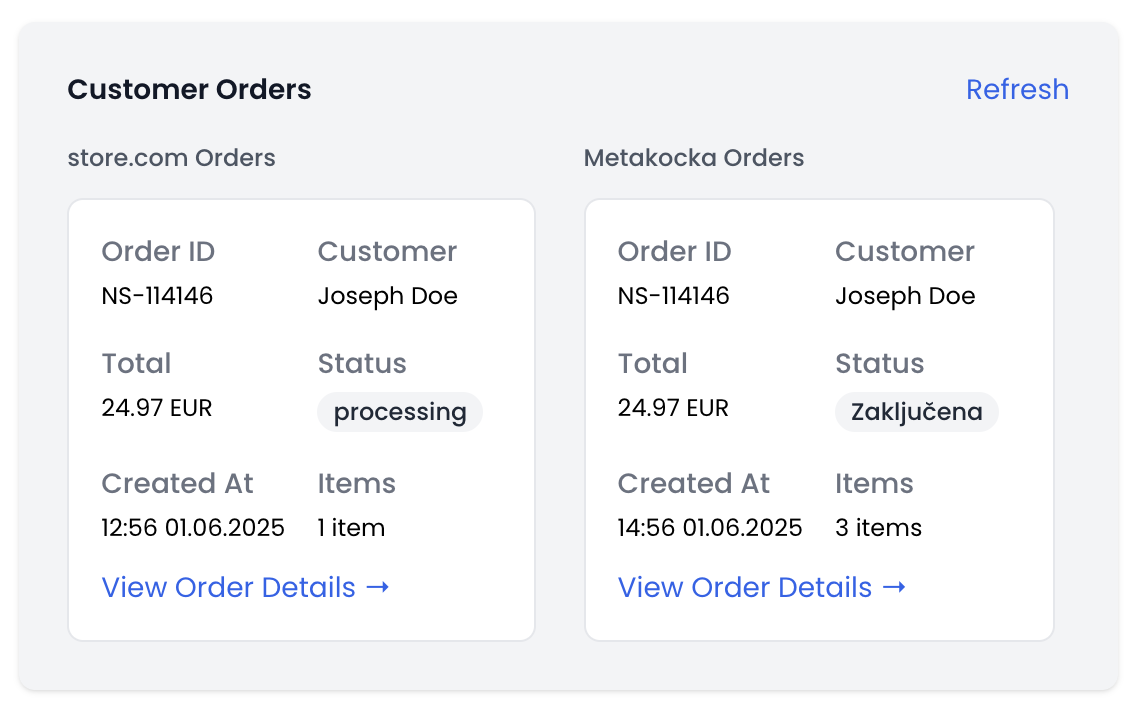The height and width of the screenshot is (712, 1138).
Task: Click the 14:56 01.06.2025 creation timestamp
Action: click(x=710, y=528)
